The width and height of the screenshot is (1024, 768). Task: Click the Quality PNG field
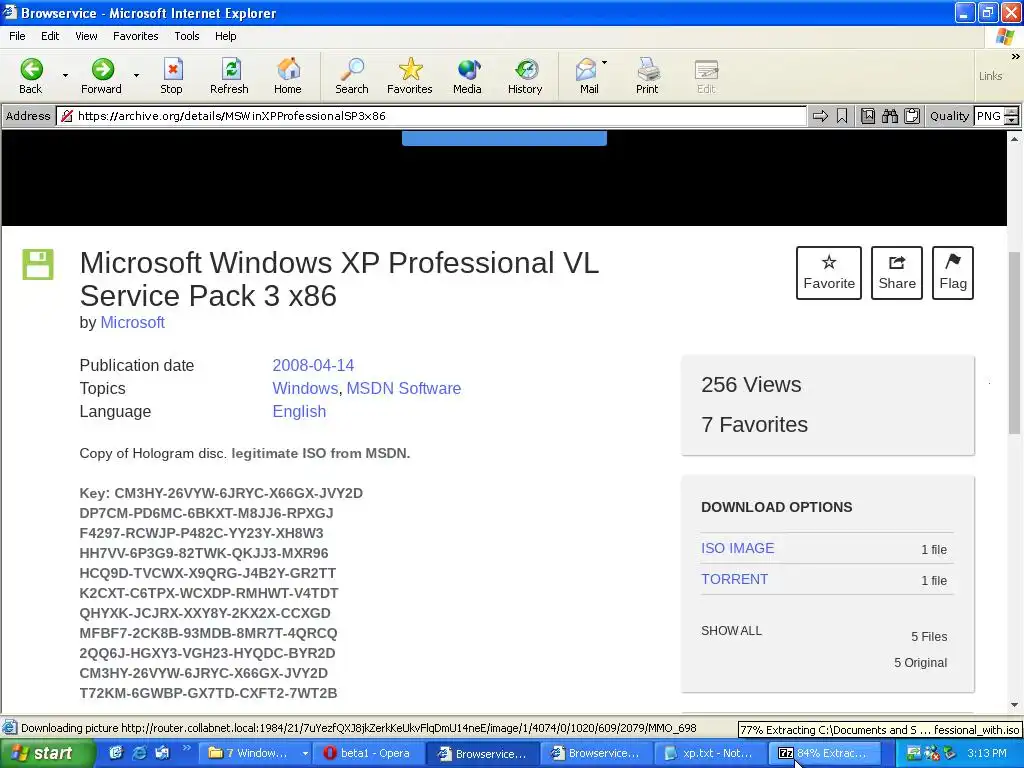[x=989, y=116]
